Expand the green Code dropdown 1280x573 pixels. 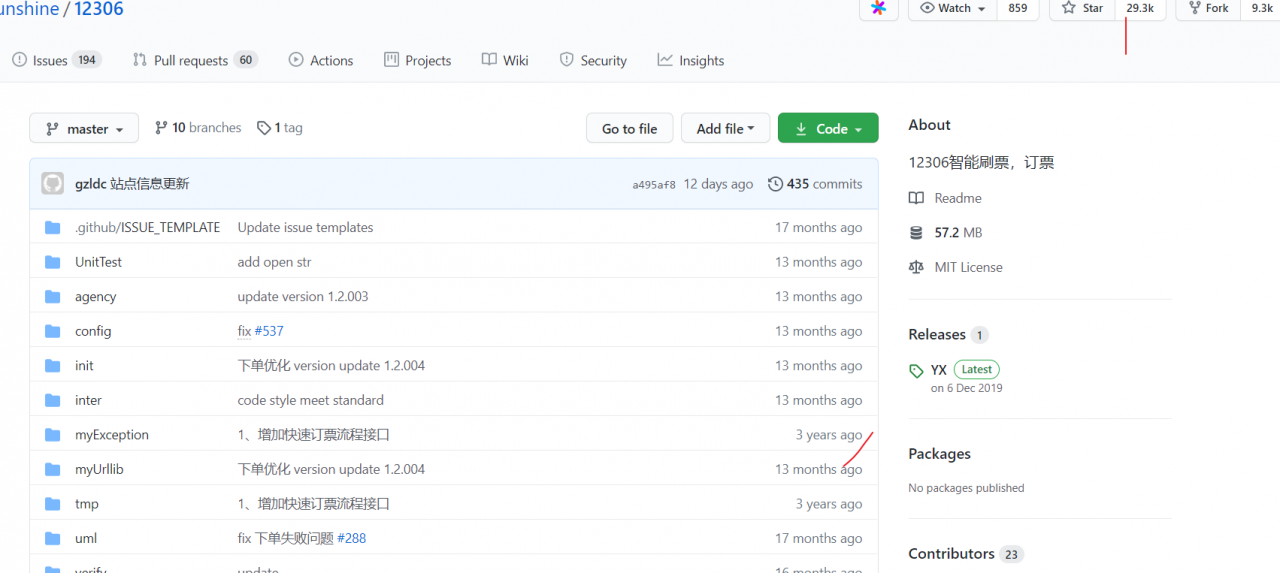tap(828, 128)
